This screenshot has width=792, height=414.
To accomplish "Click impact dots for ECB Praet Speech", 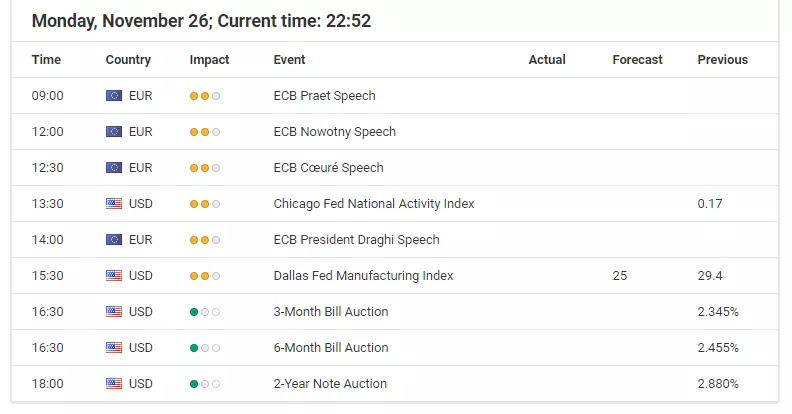I will pyautogui.click(x=205, y=96).
